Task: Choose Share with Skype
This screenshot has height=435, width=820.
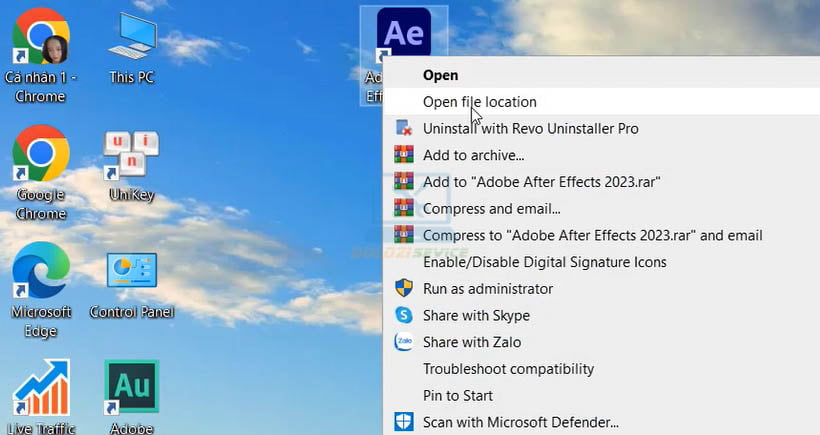Action: coord(601,315)
